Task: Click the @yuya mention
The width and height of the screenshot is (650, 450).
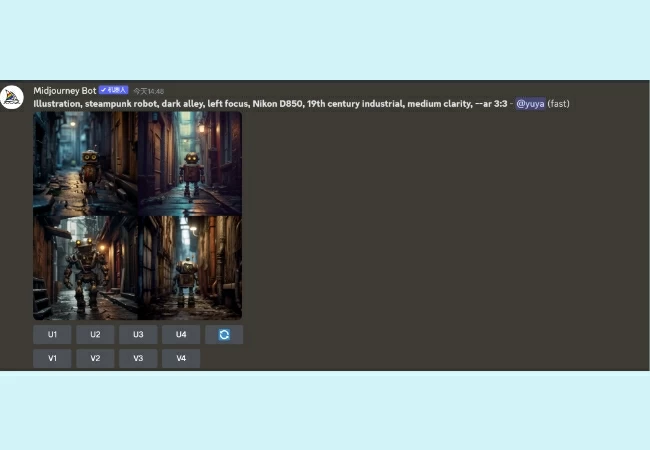Action: 530,103
